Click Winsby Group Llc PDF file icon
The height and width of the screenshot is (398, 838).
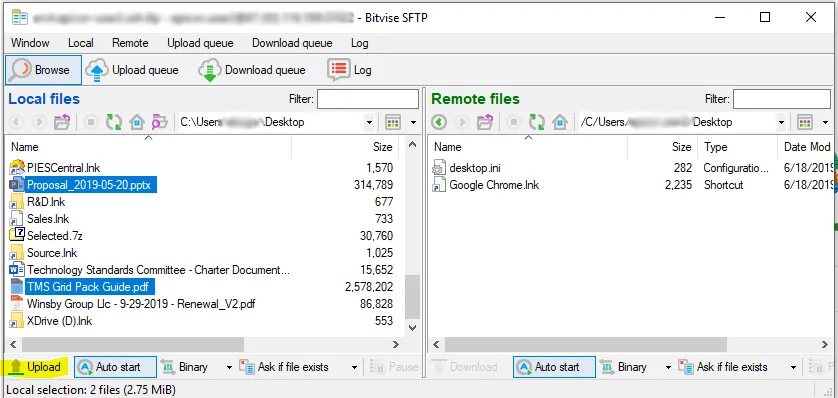click(17, 304)
